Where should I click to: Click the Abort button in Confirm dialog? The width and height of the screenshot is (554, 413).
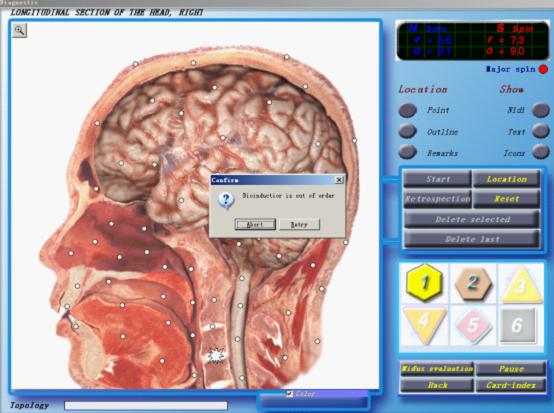tap(255, 224)
